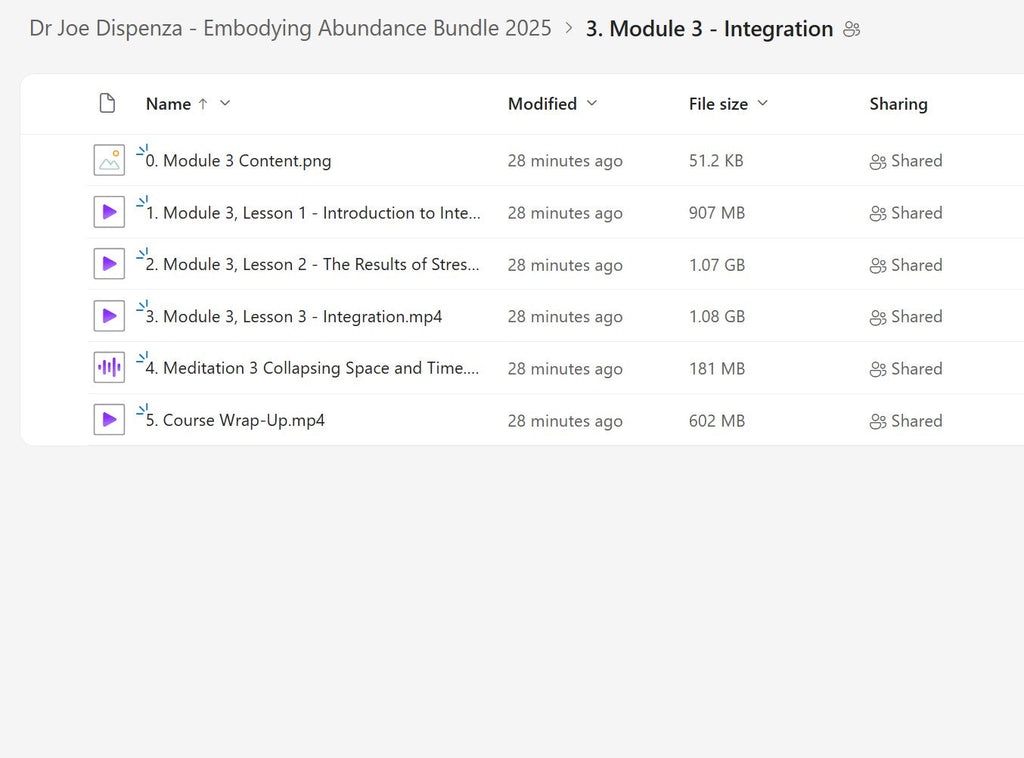Click the video icon for Lesson 2 Results of Stress
This screenshot has width=1024, height=758.
(109, 264)
